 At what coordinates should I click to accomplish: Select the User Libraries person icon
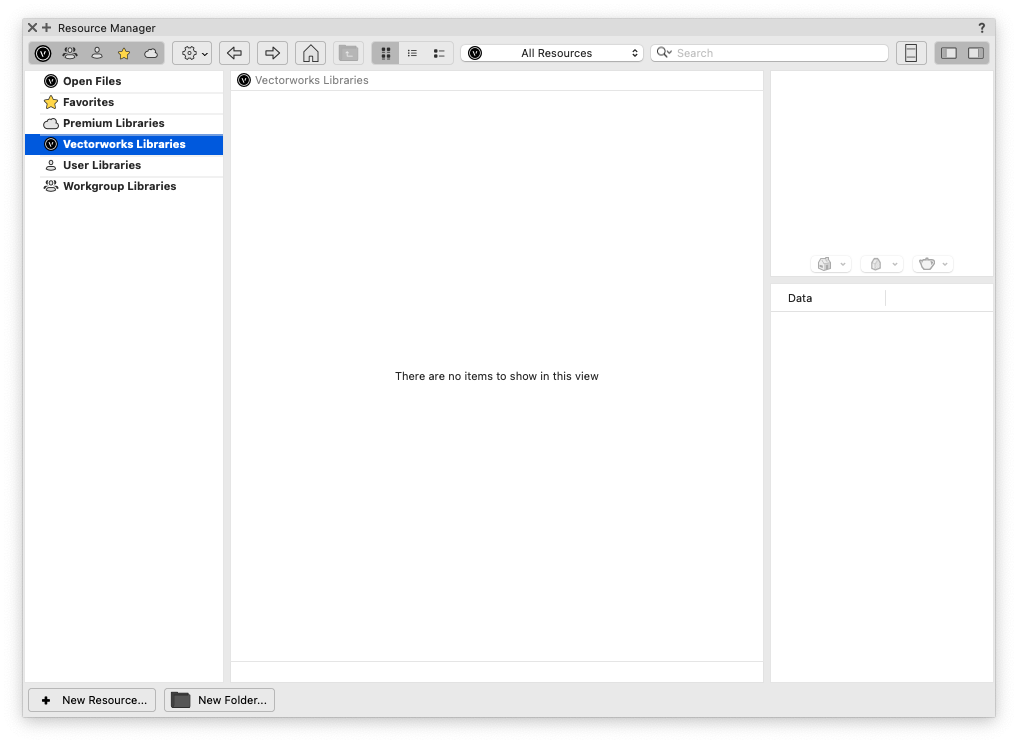96,52
